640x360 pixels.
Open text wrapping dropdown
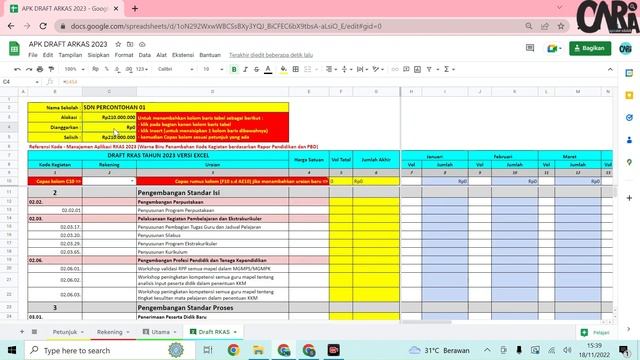362,69
